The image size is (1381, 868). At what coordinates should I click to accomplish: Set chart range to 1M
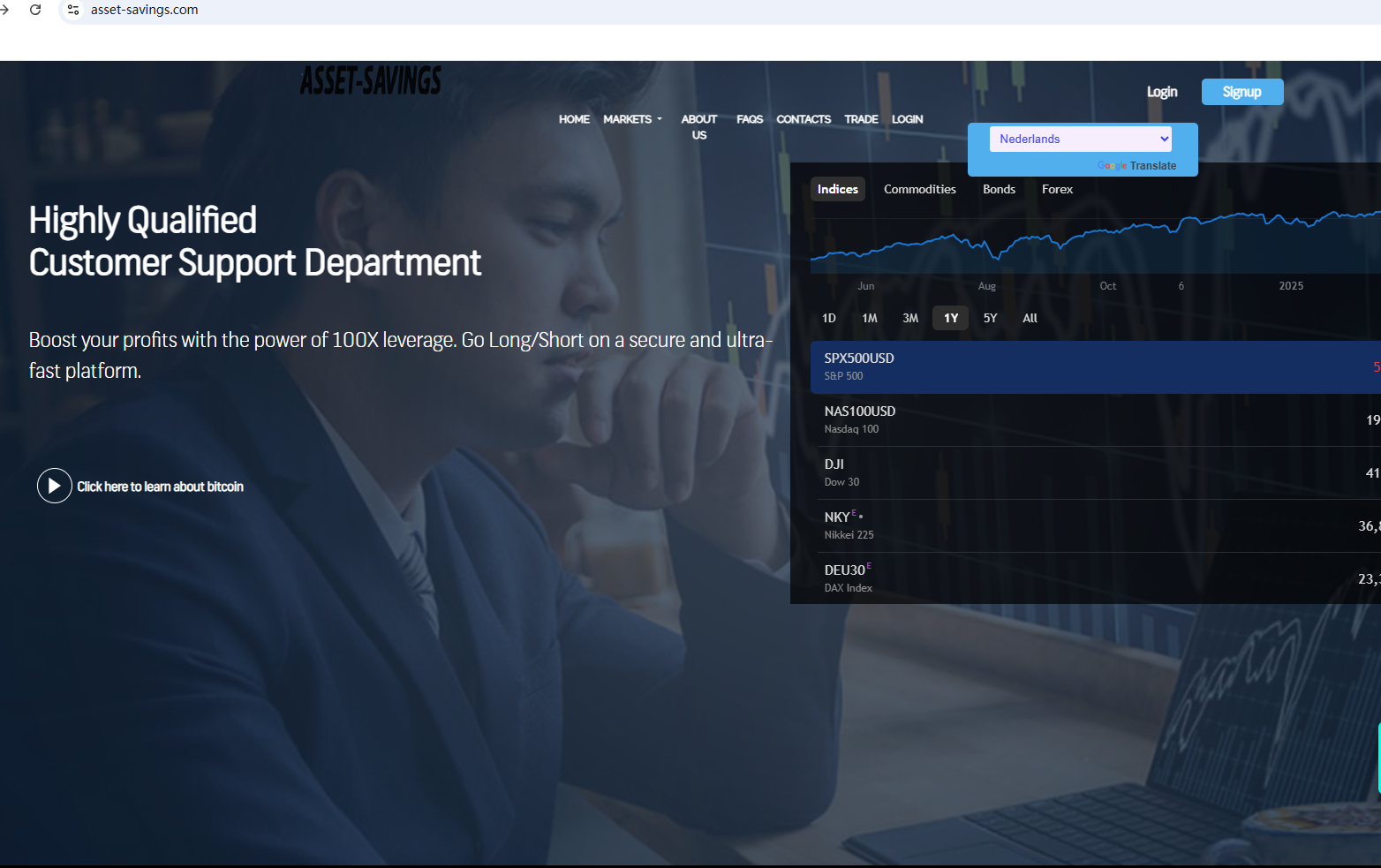coord(870,318)
